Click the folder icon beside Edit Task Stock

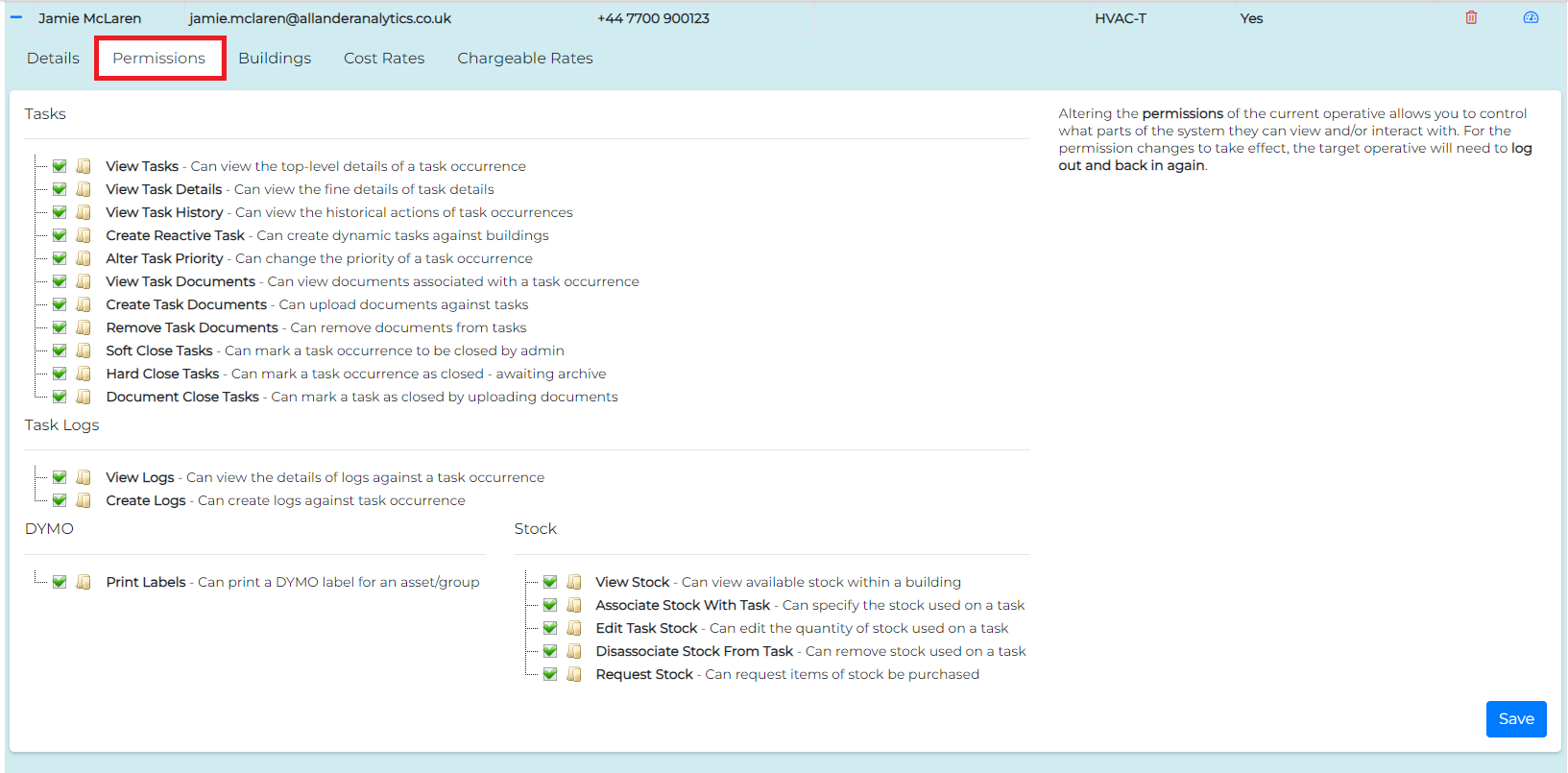point(574,628)
